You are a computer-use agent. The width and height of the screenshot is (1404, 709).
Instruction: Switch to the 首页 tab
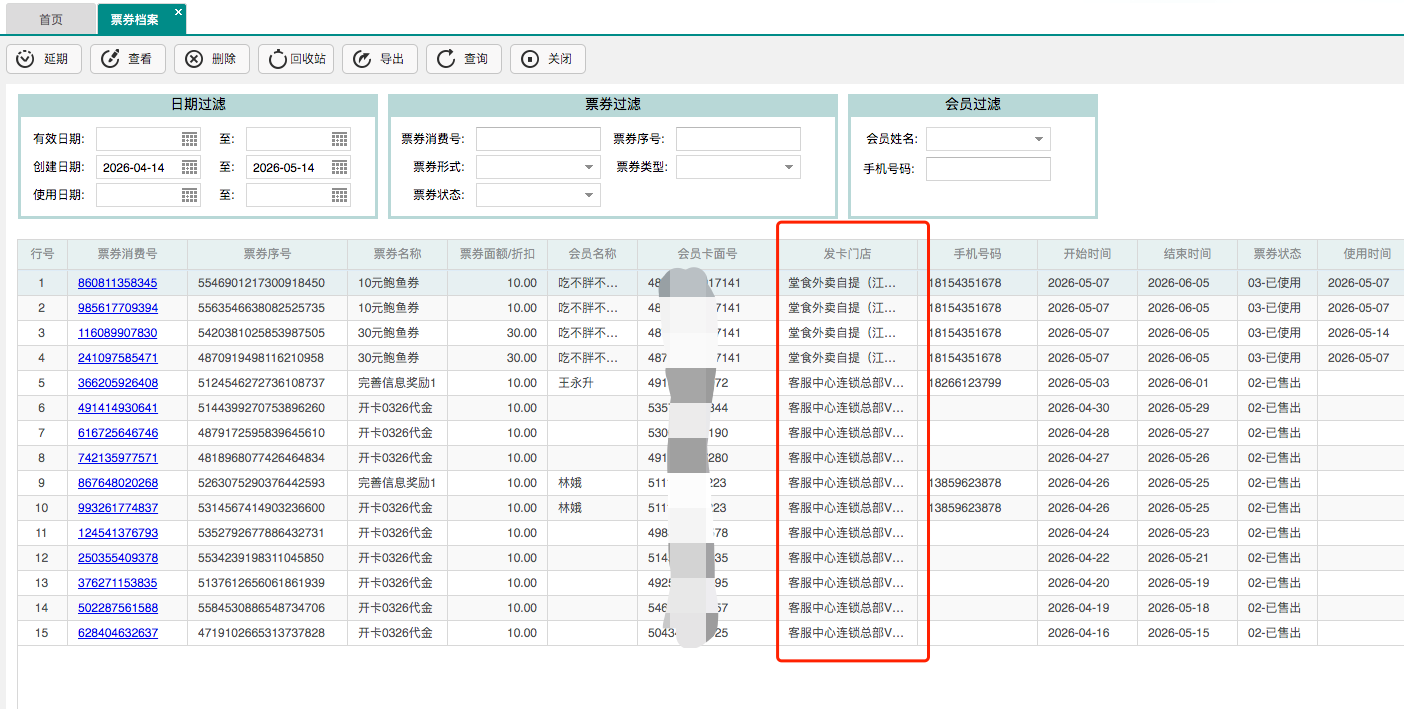pos(51,19)
